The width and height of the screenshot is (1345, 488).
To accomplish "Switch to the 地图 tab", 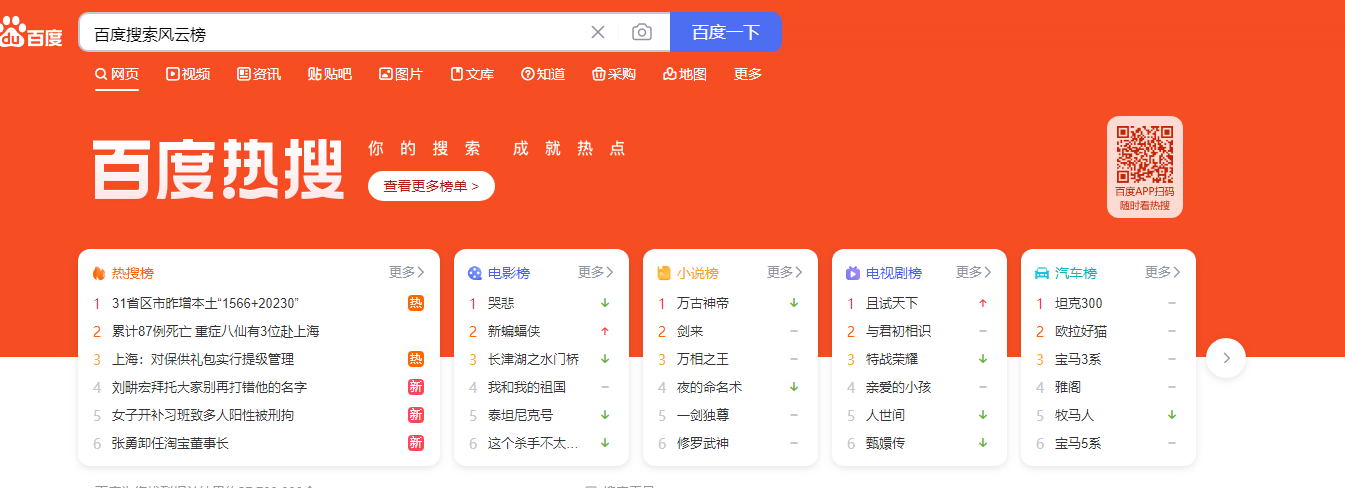I will [685, 74].
